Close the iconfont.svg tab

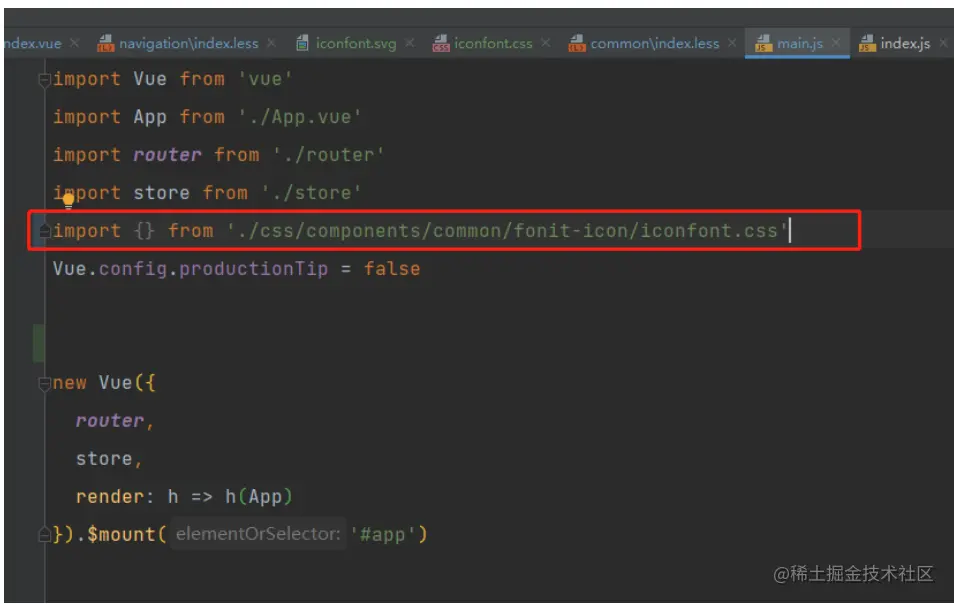coord(410,43)
